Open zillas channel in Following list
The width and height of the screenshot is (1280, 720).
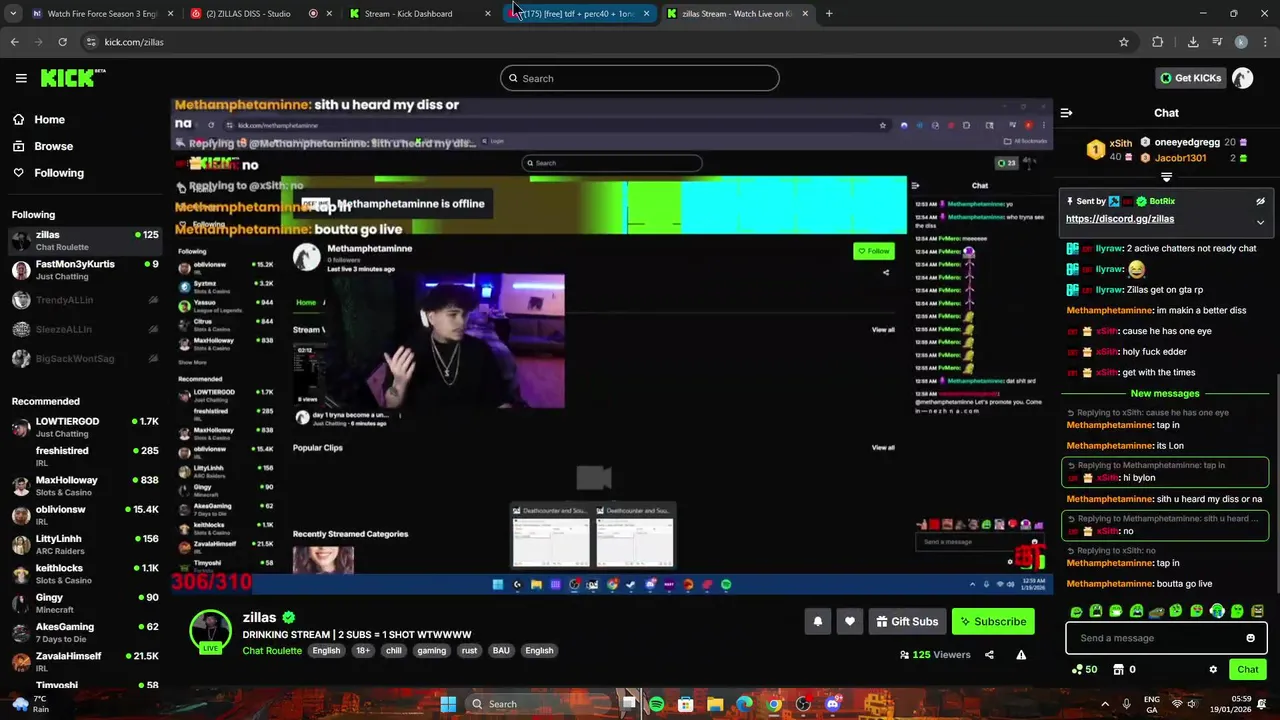pyautogui.click(x=84, y=240)
